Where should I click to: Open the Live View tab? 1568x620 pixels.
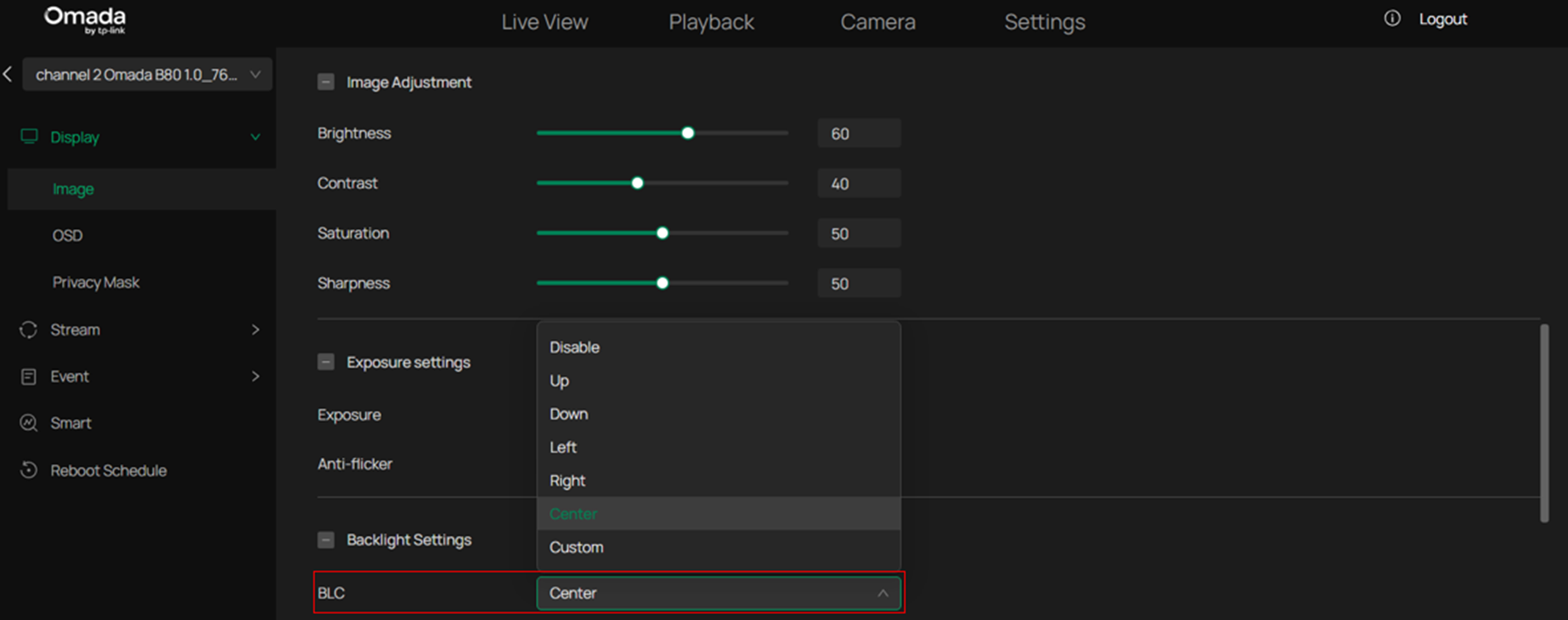544,22
